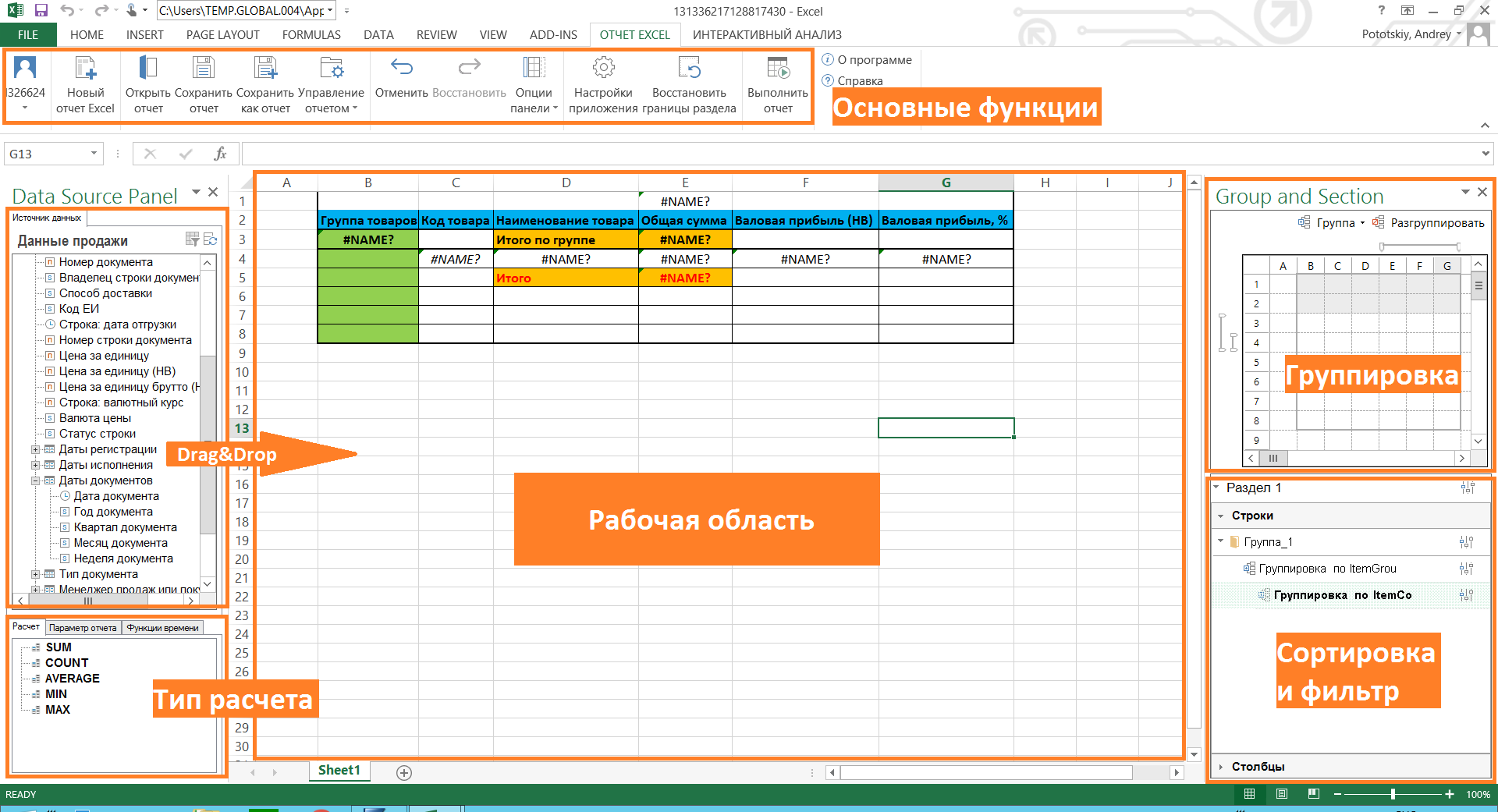
Task: Open report with Открыть отчет
Action: (148, 84)
